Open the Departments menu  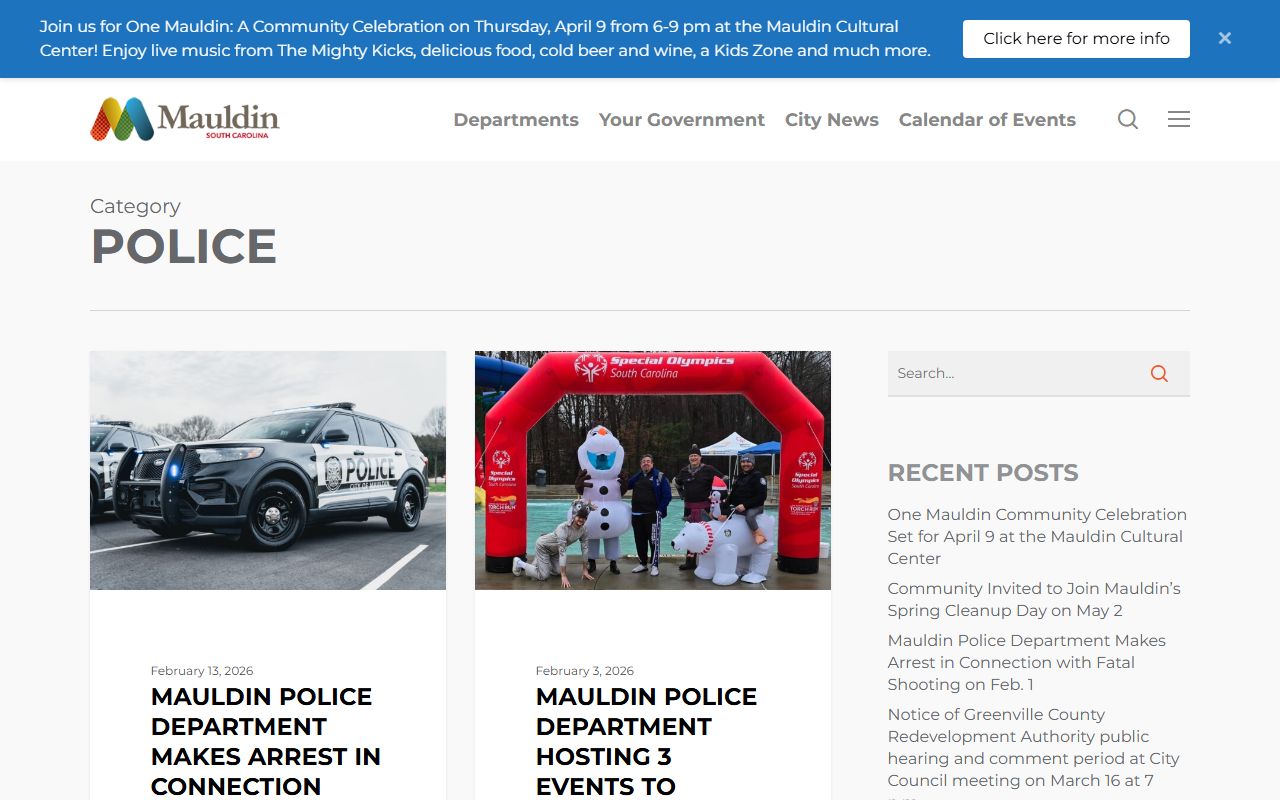click(x=516, y=120)
